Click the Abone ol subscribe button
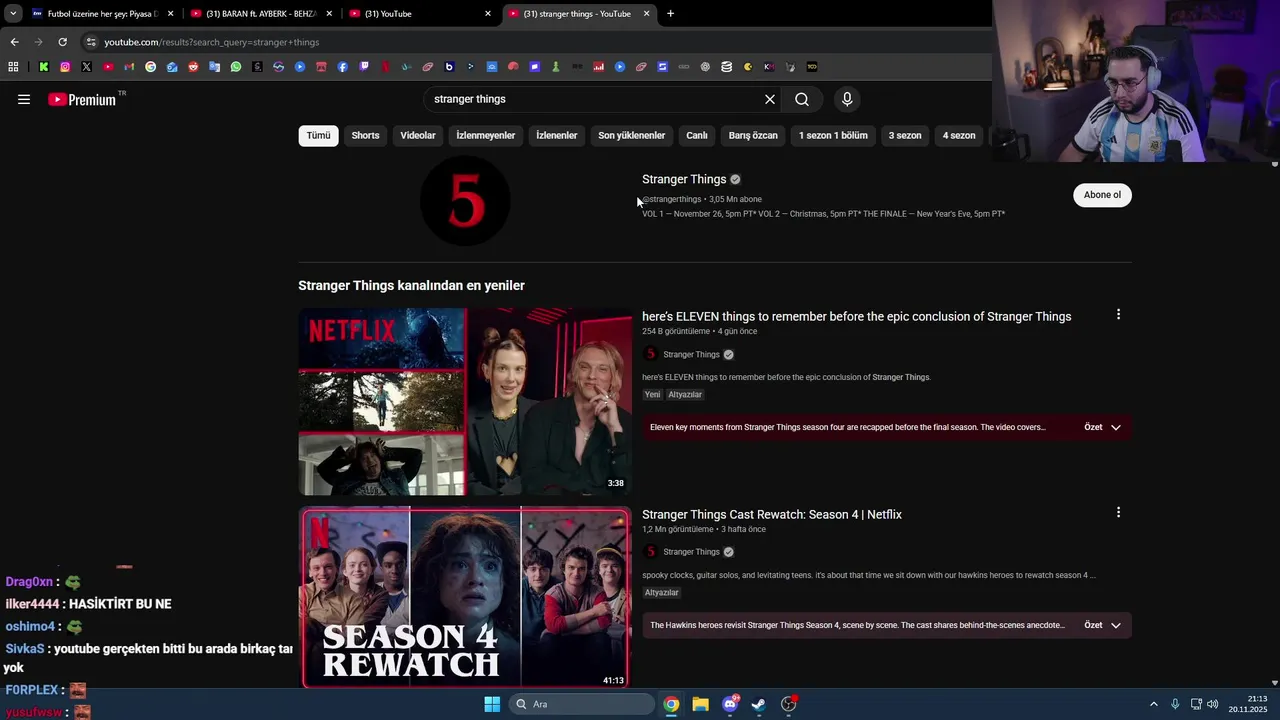1280x720 pixels. [1102, 195]
